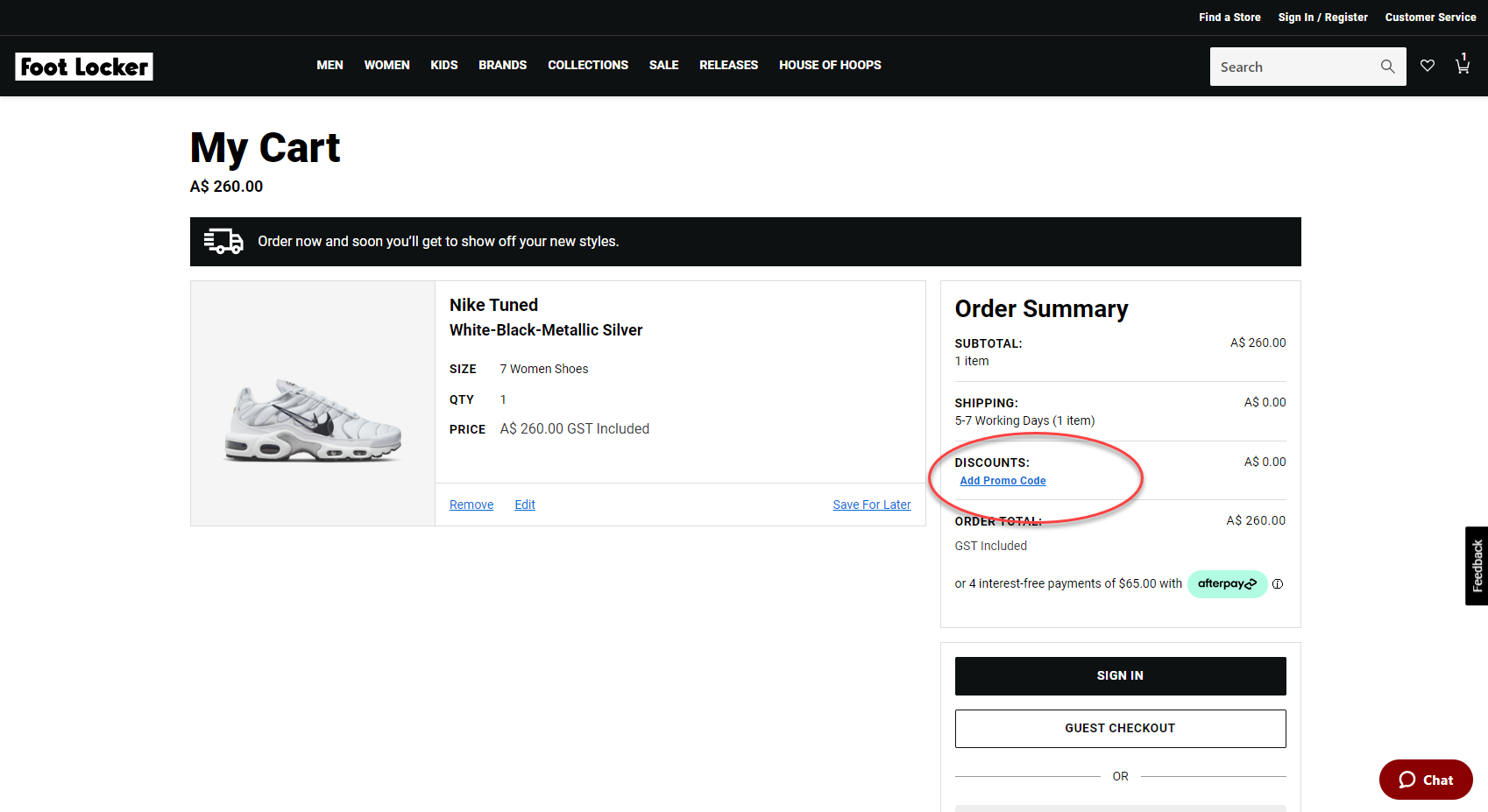
Task: Click Edit link for Nike Tuned
Action: pyautogui.click(x=525, y=505)
